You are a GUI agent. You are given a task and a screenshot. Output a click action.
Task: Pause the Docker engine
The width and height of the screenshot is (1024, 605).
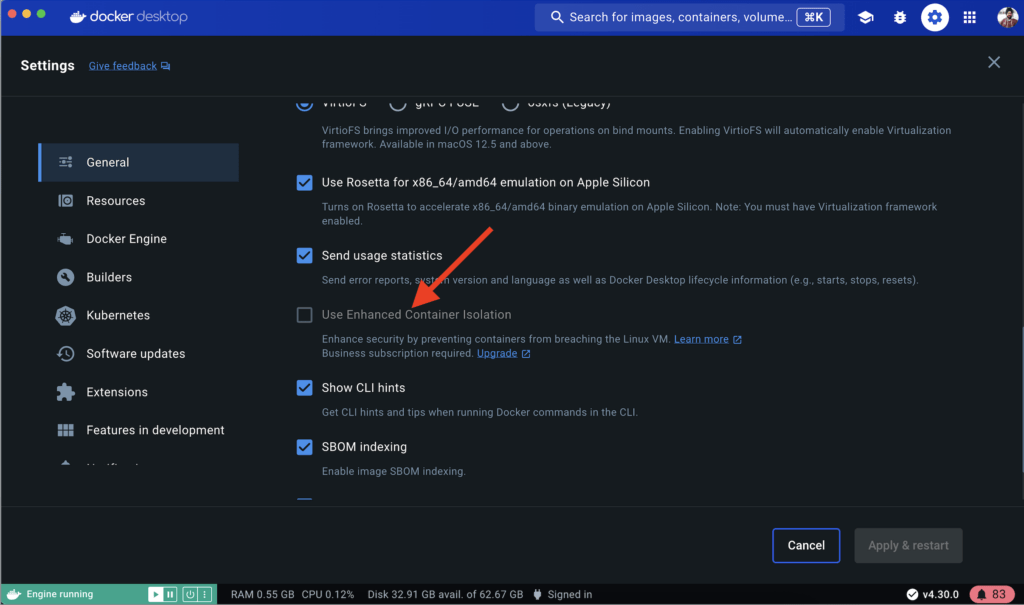click(x=170, y=594)
